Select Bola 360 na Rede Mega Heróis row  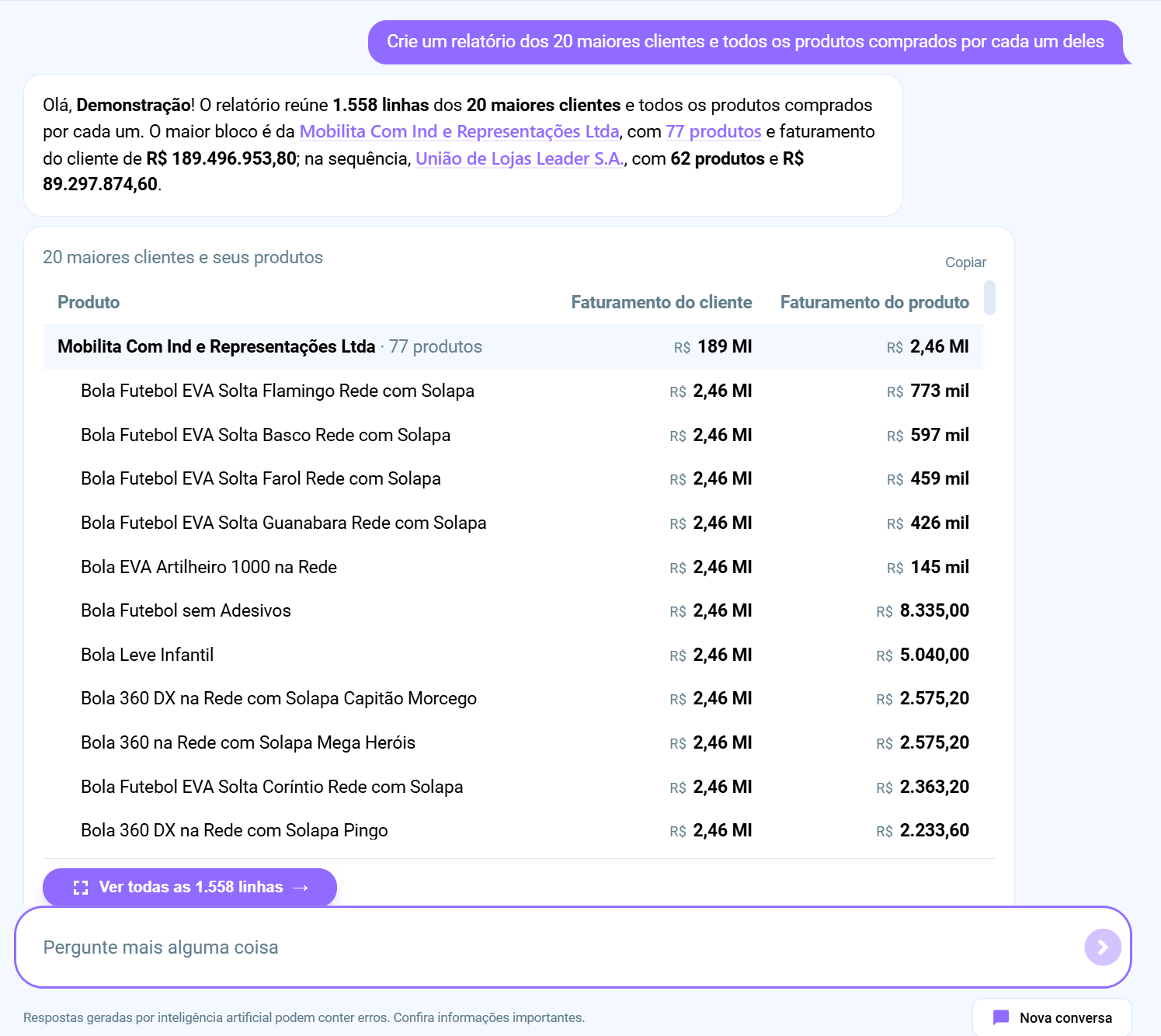[513, 742]
